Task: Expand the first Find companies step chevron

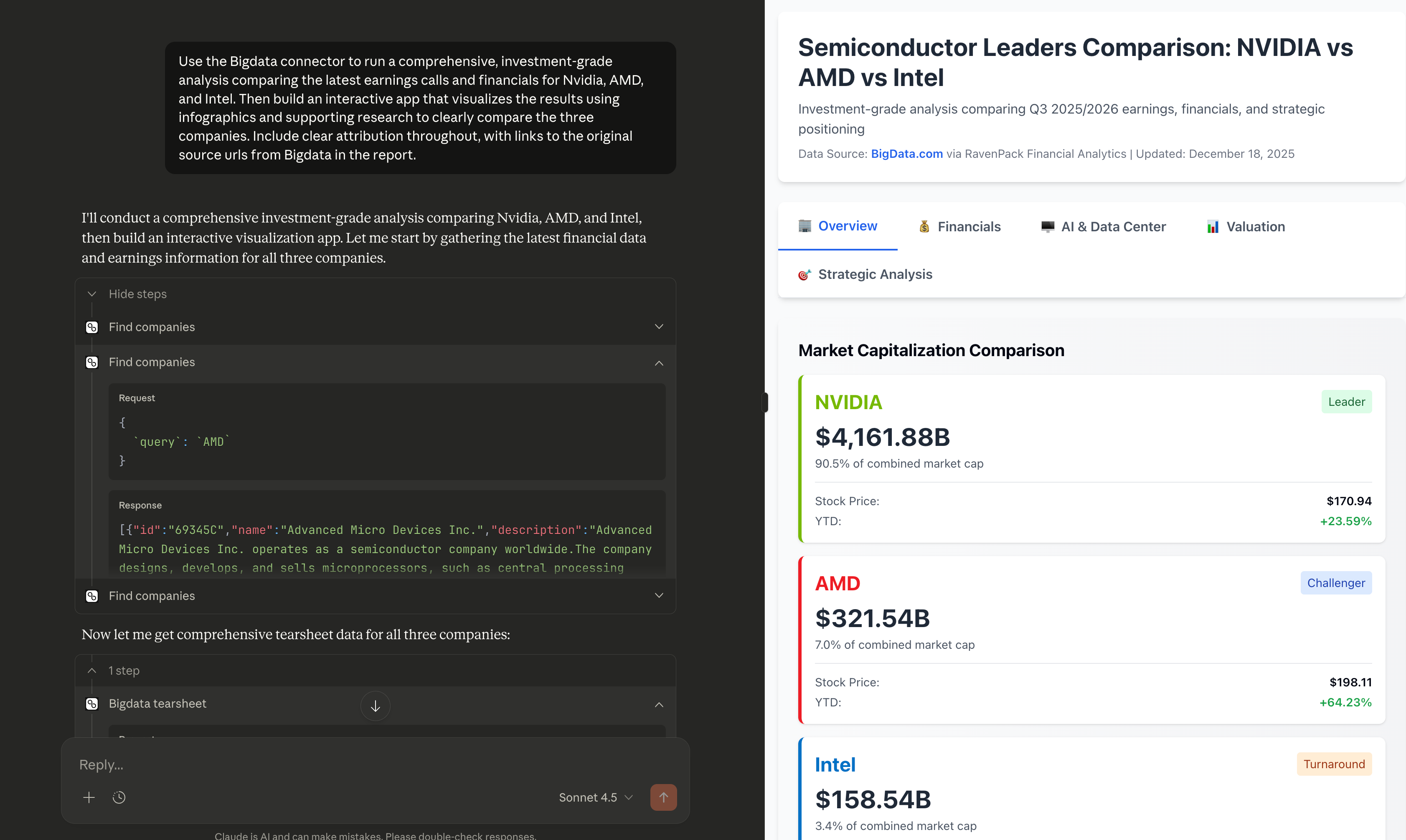Action: pos(659,326)
